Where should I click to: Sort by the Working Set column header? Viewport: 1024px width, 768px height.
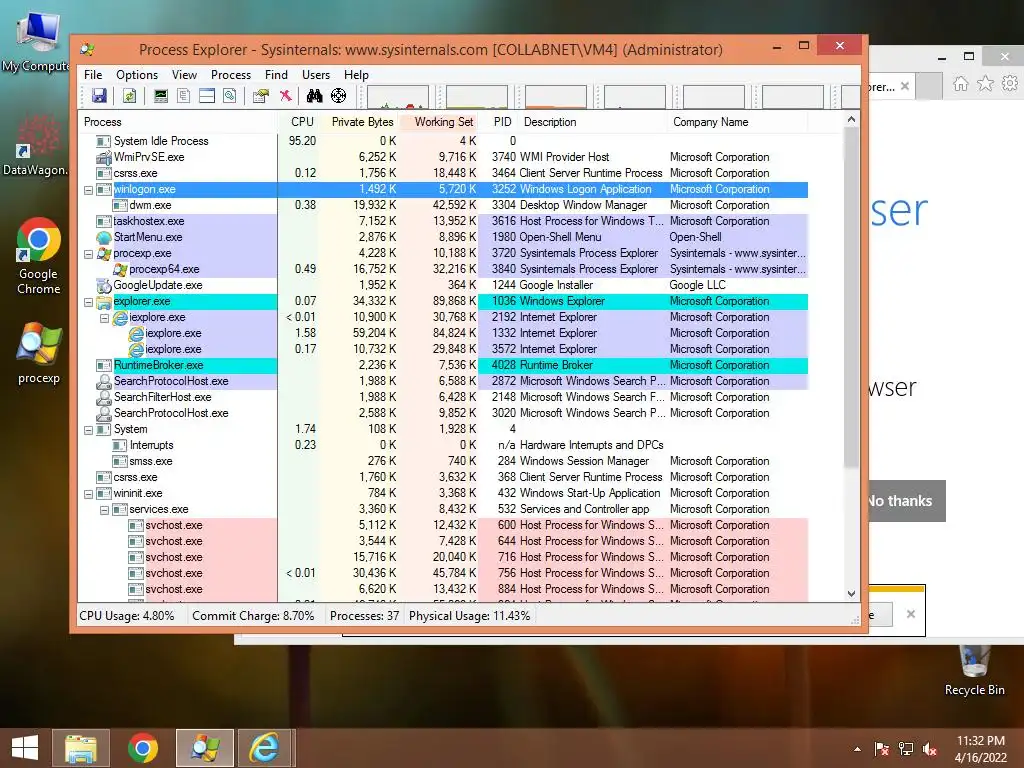click(x=438, y=122)
